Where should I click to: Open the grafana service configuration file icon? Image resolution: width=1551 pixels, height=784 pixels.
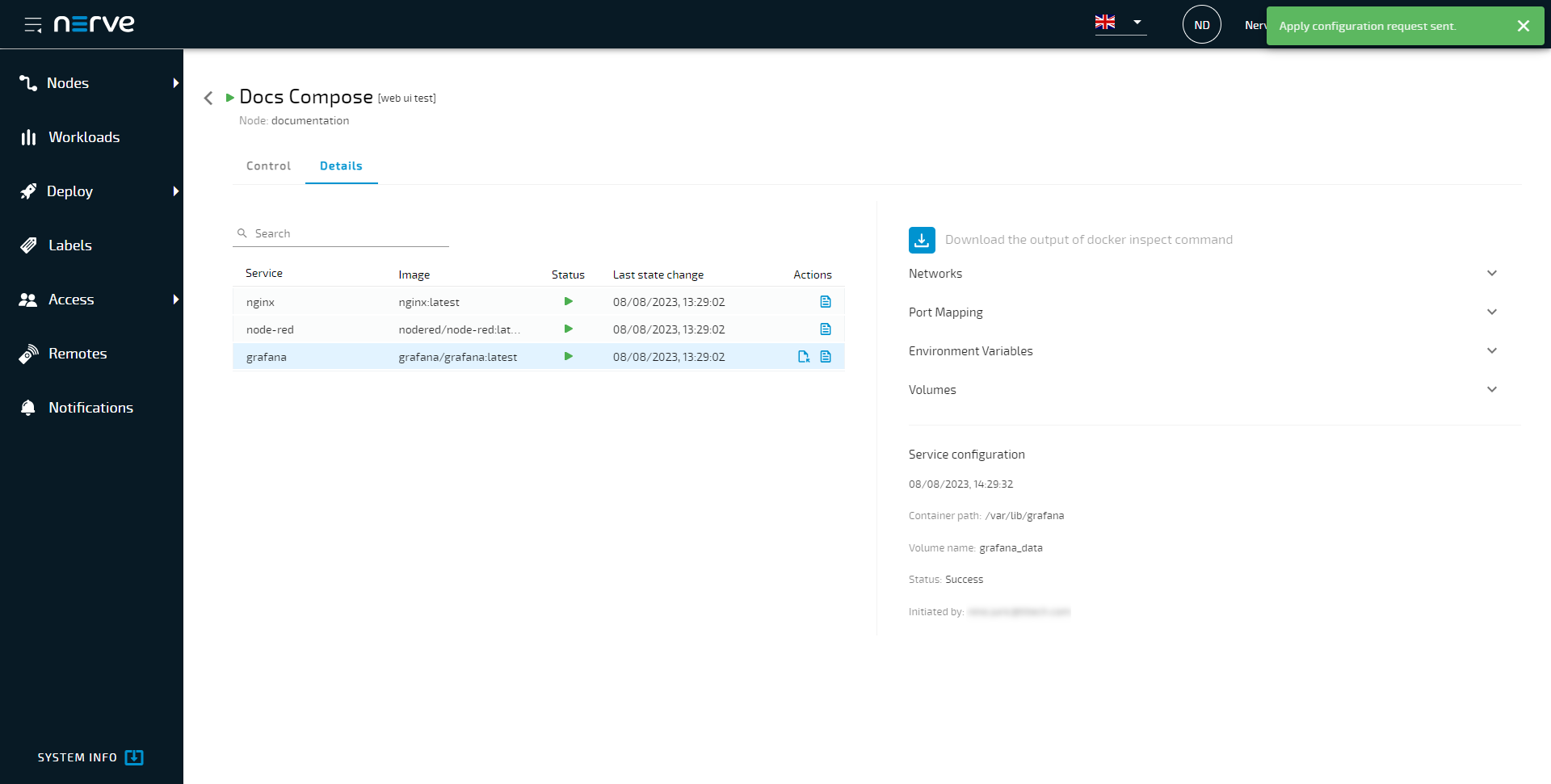point(802,356)
